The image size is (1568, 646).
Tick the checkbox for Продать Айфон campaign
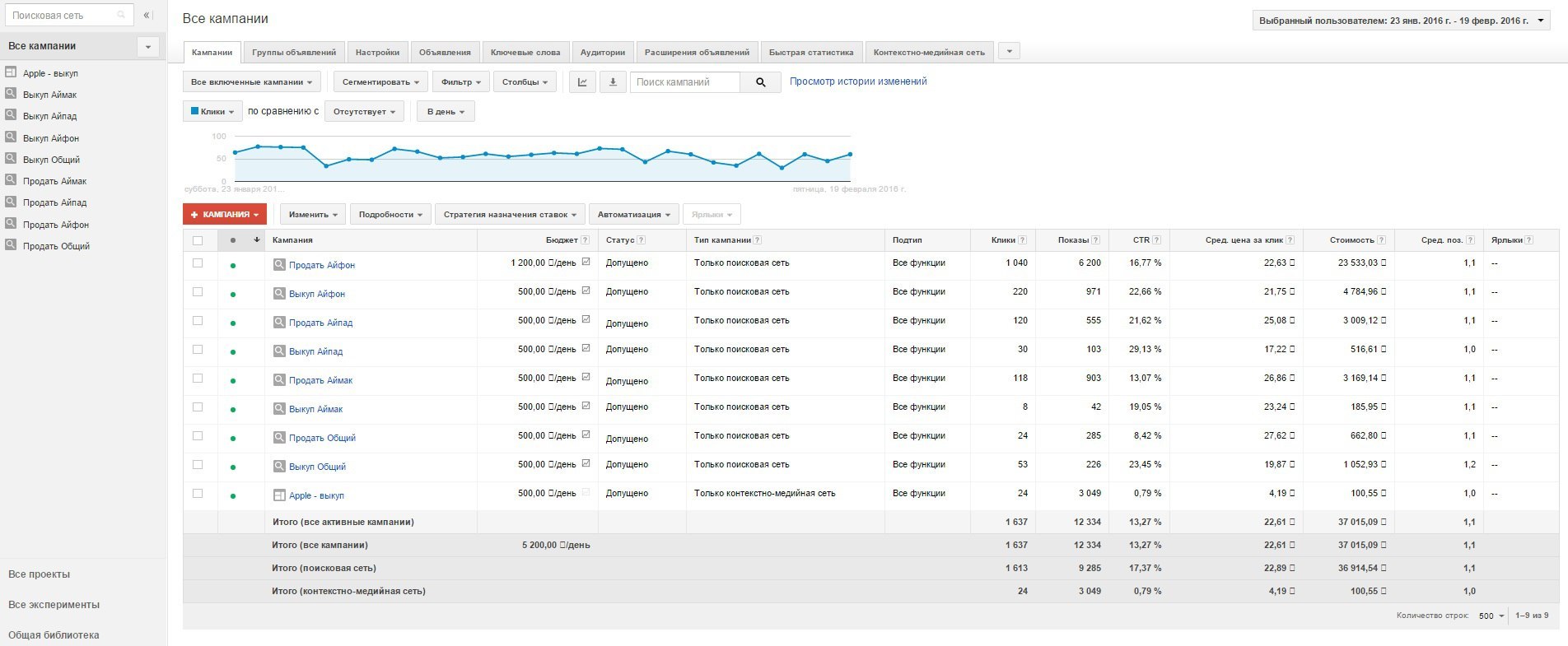pyautogui.click(x=198, y=263)
